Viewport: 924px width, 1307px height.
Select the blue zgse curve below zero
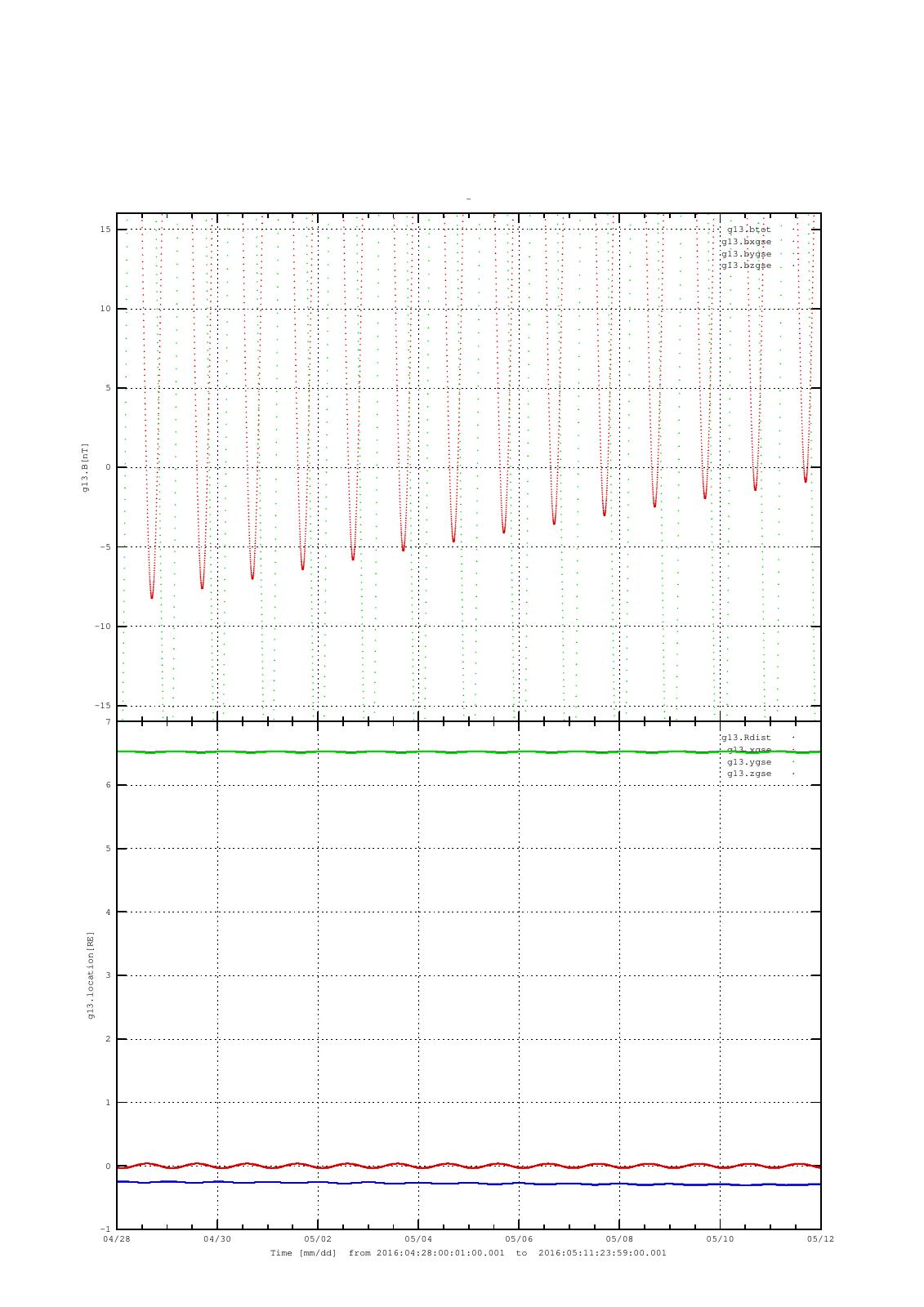pos(469,1183)
